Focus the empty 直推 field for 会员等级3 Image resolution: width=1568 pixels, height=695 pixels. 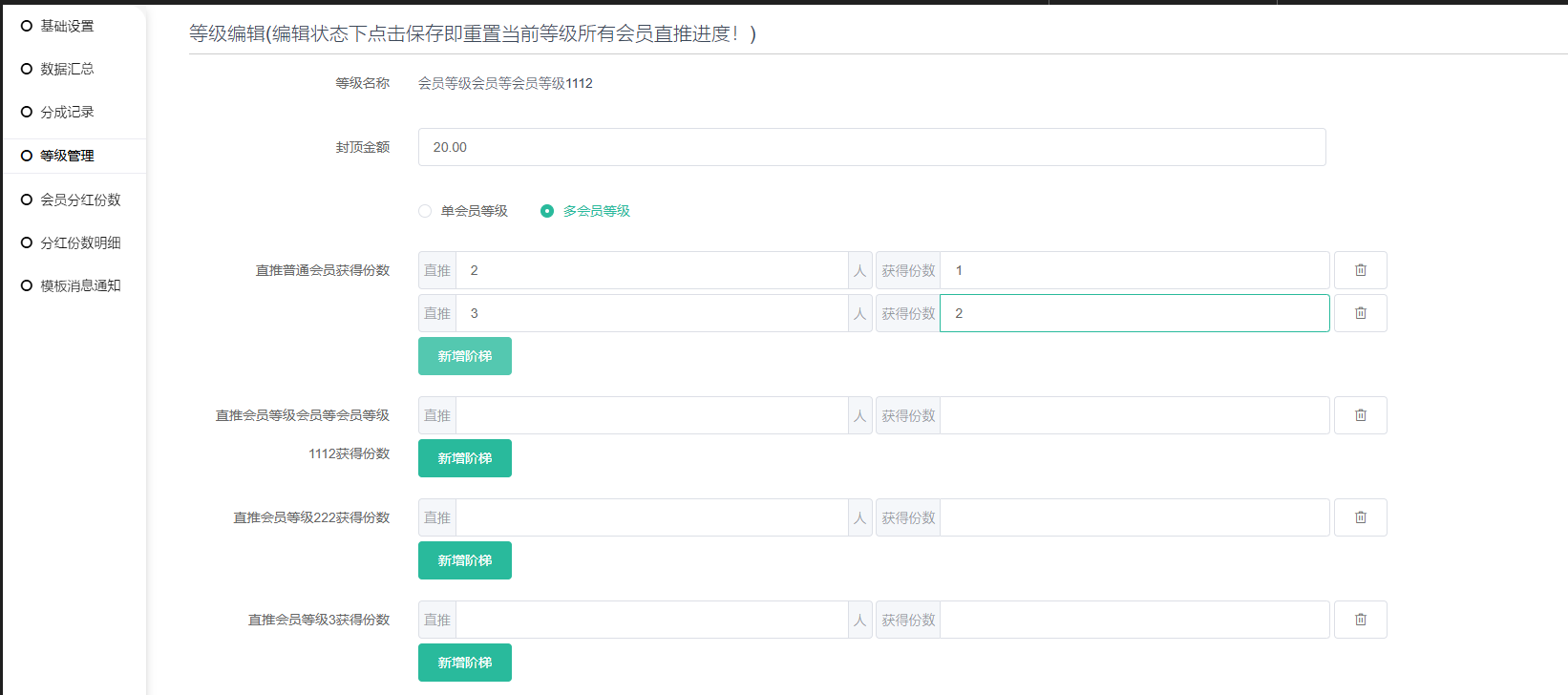click(652, 620)
